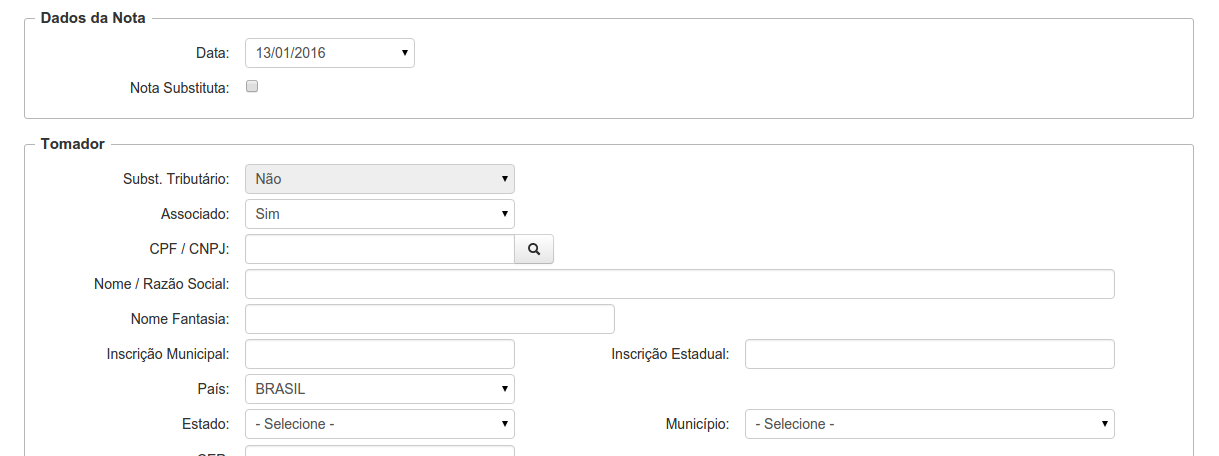Expand the Município dropdown
Viewport: 1219px width, 456px height.
(929, 424)
